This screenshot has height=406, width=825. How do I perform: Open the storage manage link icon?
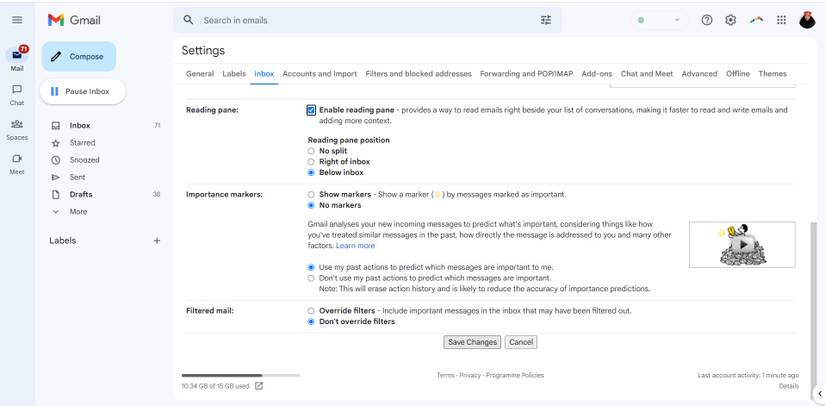pyautogui.click(x=259, y=385)
